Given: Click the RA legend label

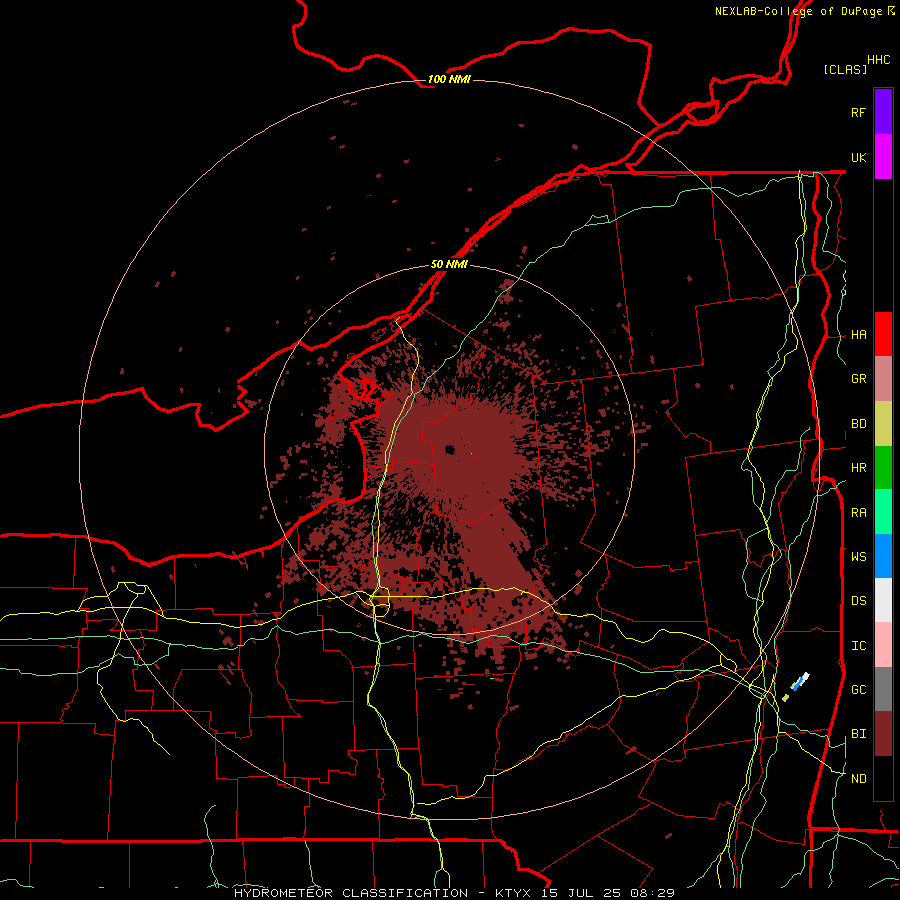Looking at the screenshot, I should click(858, 513).
